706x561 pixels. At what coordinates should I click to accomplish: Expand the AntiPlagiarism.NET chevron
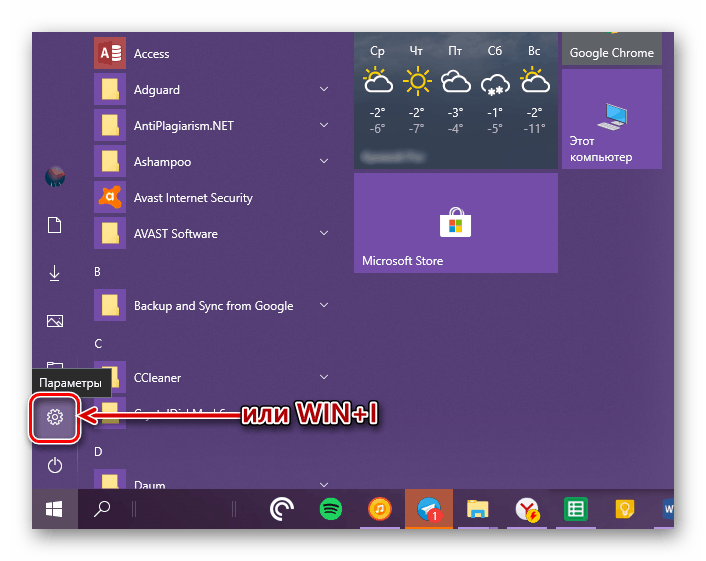point(324,125)
